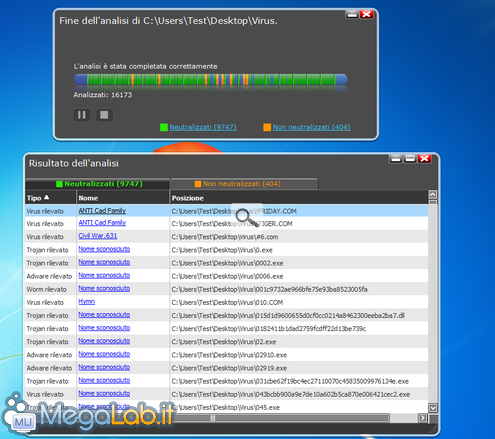The image size is (495, 439).
Task: Select Trojan rilevato cell for 0.exe
Action: [47, 250]
